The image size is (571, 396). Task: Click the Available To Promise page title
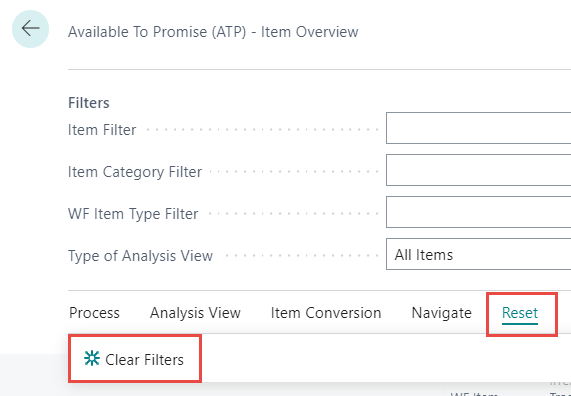(x=213, y=32)
